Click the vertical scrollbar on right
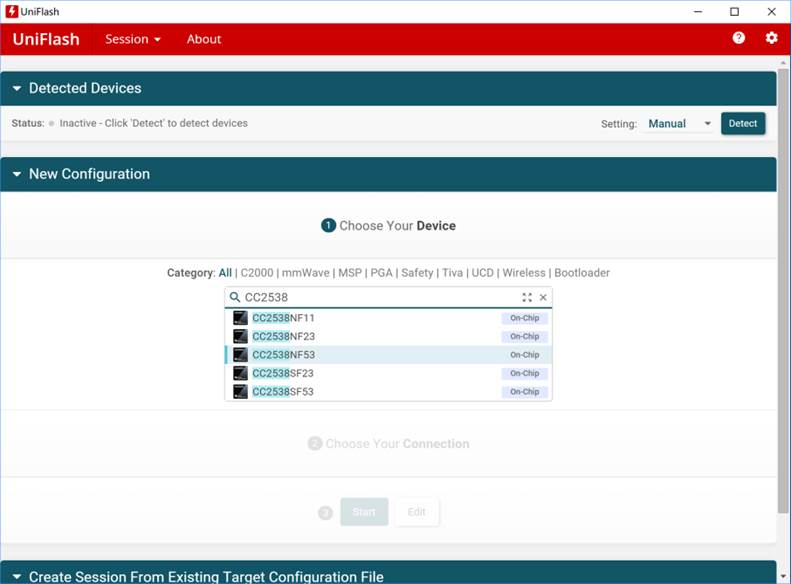Viewport: 791px width, 584px height. click(783, 300)
